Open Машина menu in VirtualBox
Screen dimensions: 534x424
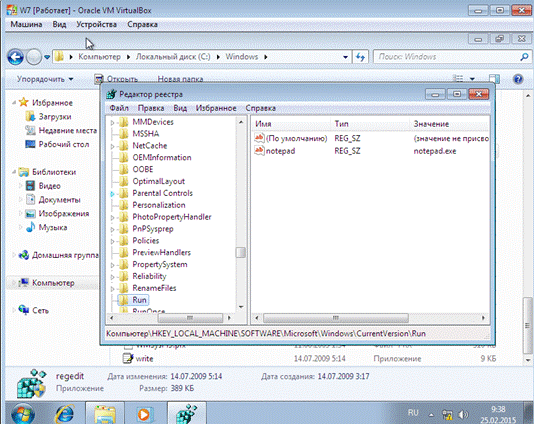[x=26, y=25]
